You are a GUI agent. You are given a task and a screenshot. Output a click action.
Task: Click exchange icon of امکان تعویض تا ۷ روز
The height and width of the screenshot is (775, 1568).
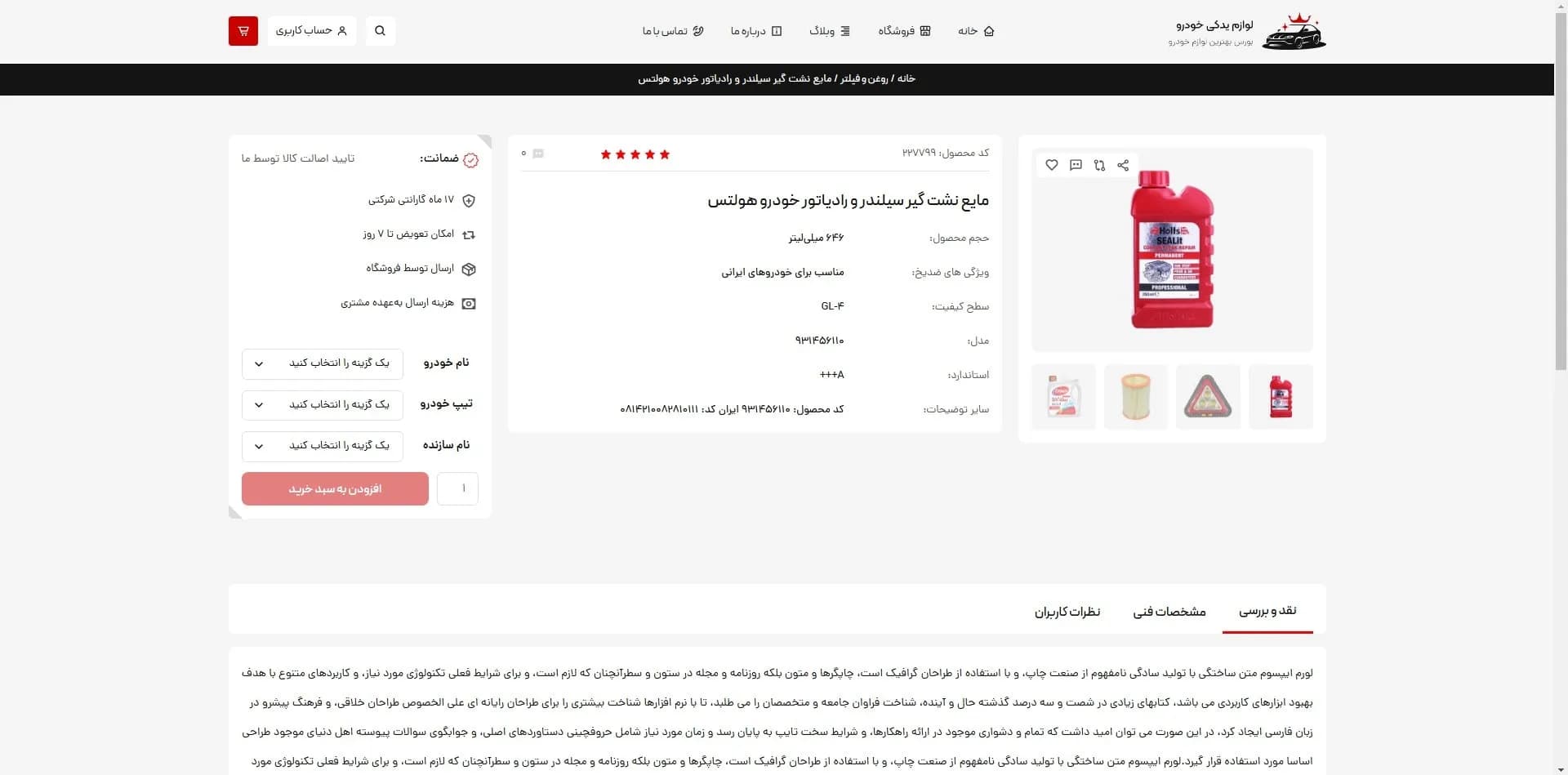click(x=469, y=234)
